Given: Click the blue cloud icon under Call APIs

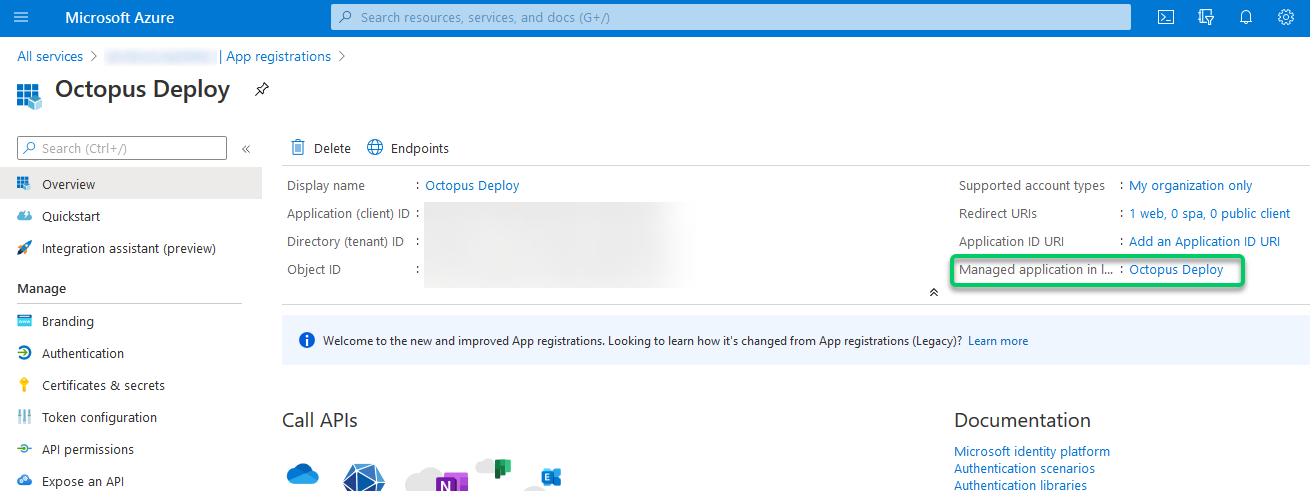Looking at the screenshot, I should pyautogui.click(x=302, y=476).
